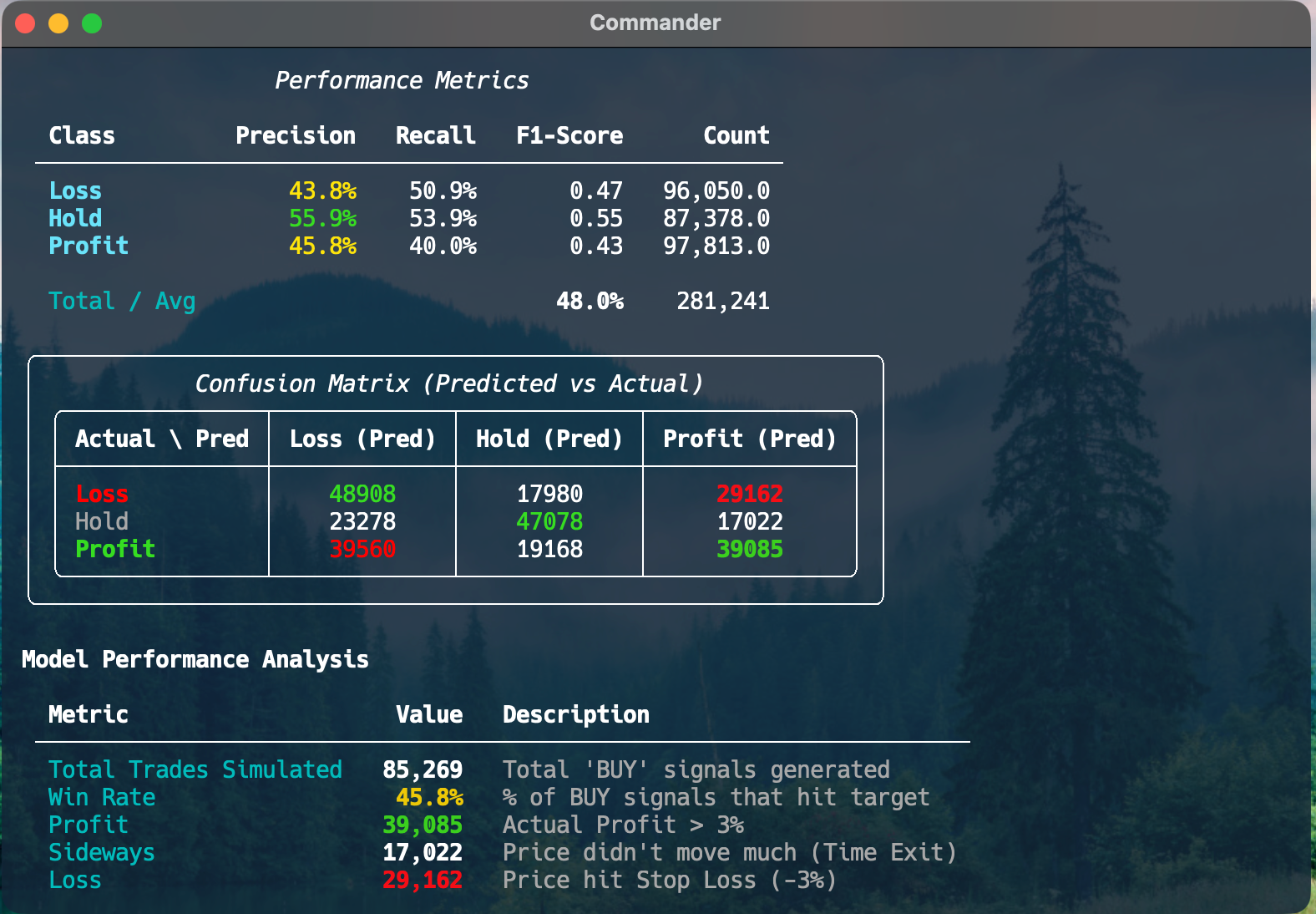Viewport: 1316px width, 914px height.
Task: Click the "F1-Score" column header
Action: (x=569, y=135)
